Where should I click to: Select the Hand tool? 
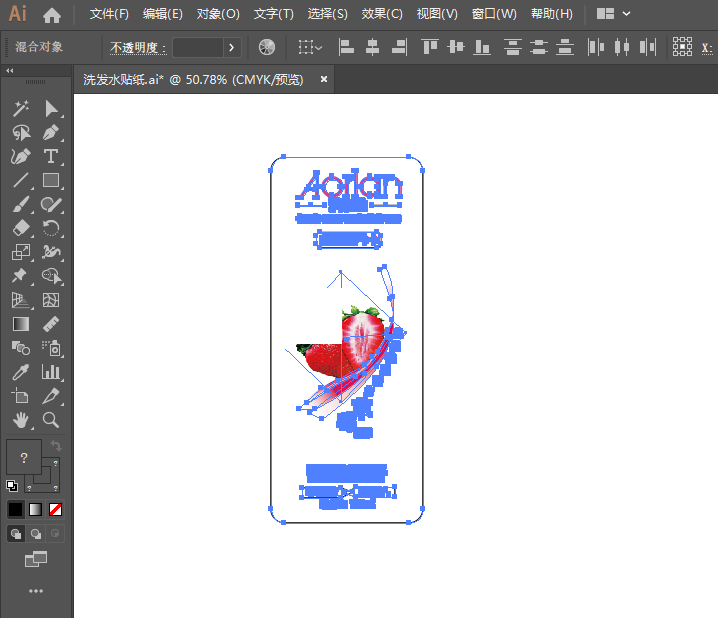[x=21, y=419]
